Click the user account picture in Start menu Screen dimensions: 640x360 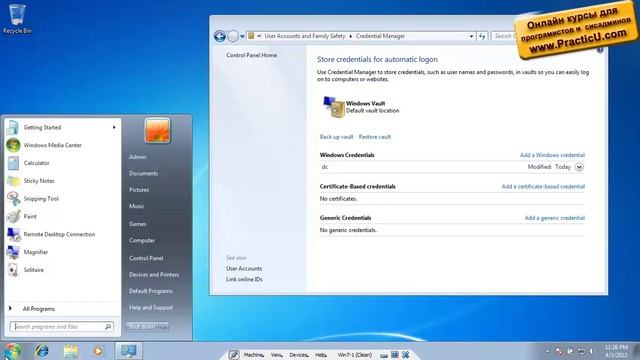157,131
